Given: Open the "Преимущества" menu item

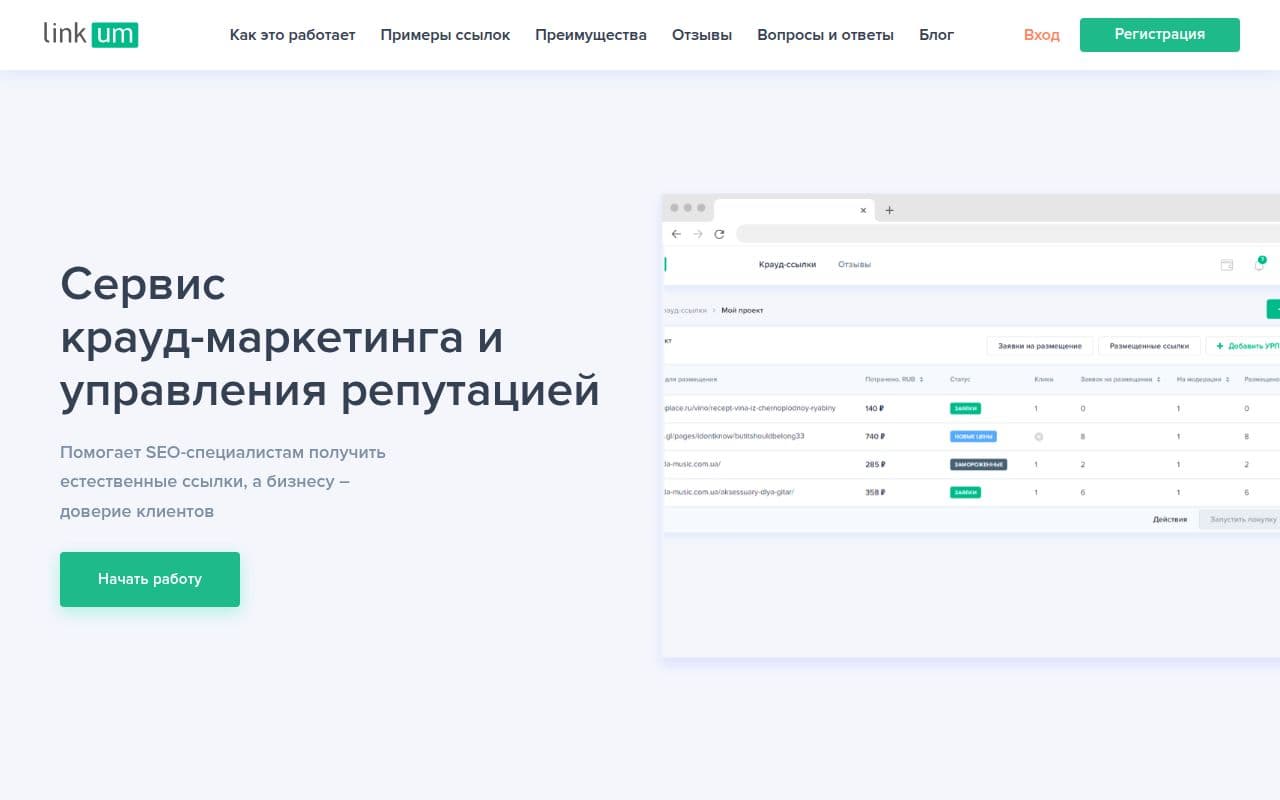Looking at the screenshot, I should [x=591, y=35].
